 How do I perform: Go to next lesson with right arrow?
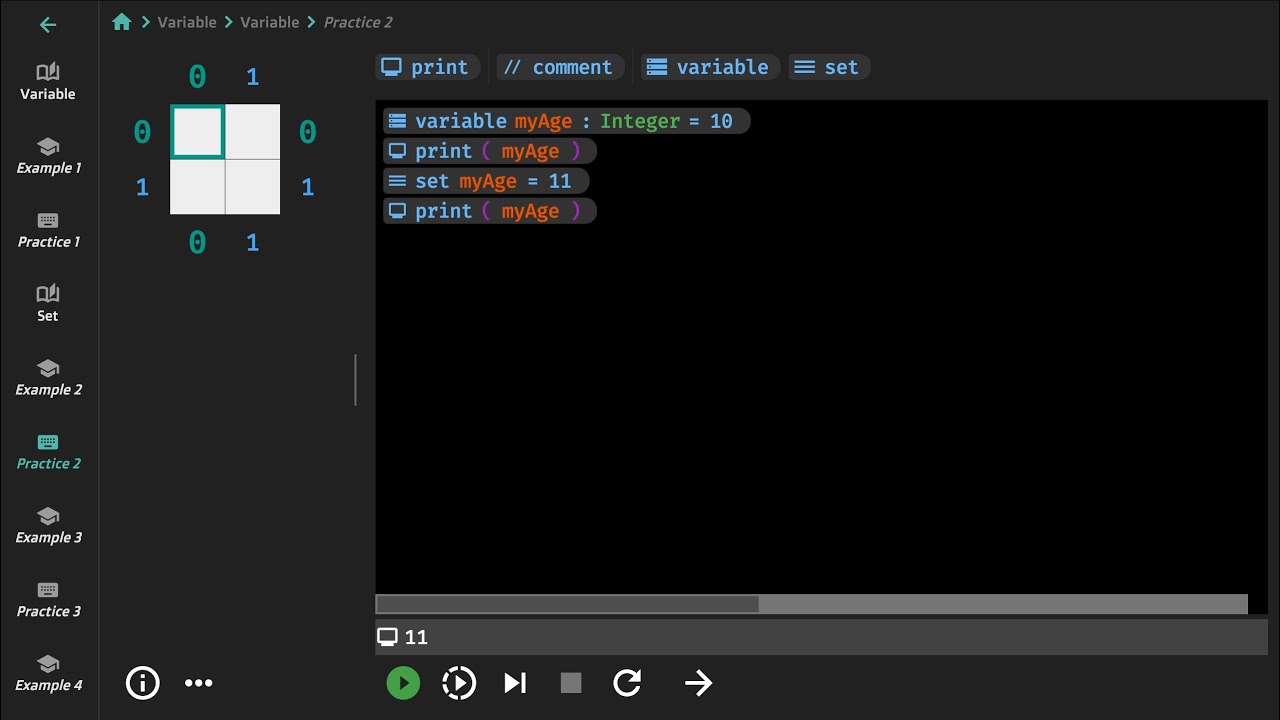pos(698,683)
